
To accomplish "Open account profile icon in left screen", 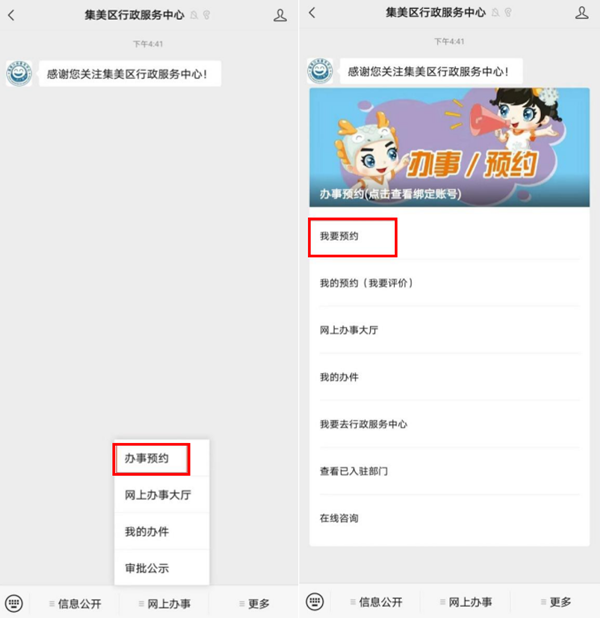I will click(x=280, y=15).
